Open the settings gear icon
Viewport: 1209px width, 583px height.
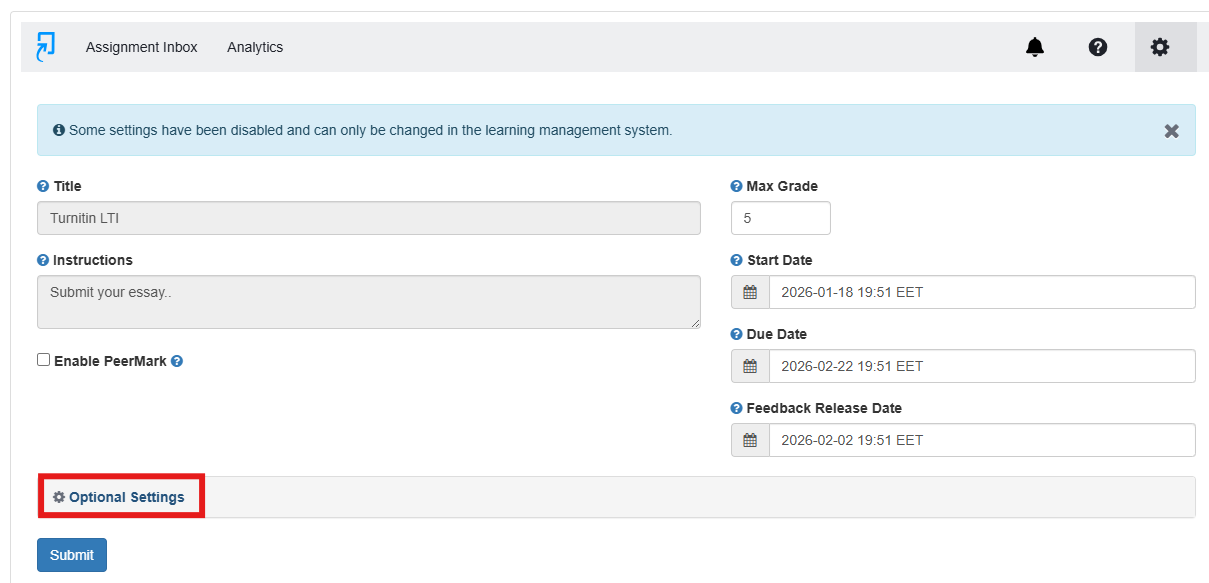pyautogui.click(x=1160, y=47)
